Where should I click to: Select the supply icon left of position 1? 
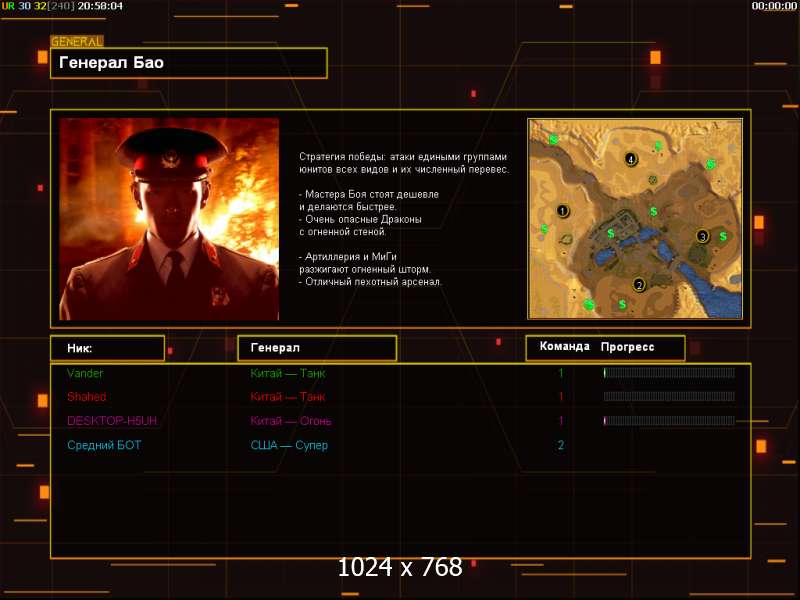coord(544,229)
